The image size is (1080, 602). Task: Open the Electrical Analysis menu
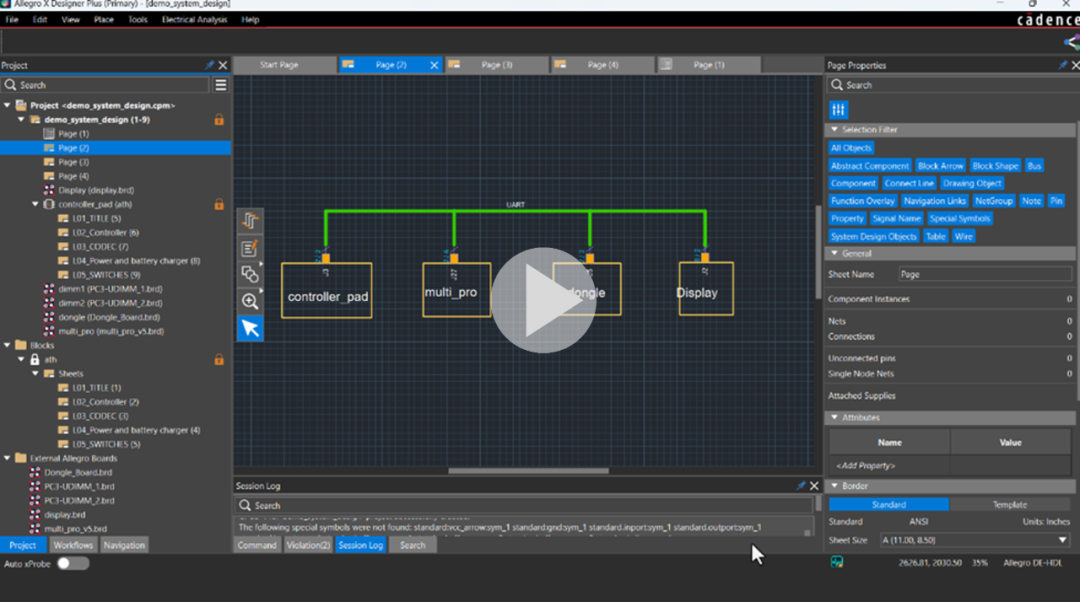pyautogui.click(x=194, y=19)
